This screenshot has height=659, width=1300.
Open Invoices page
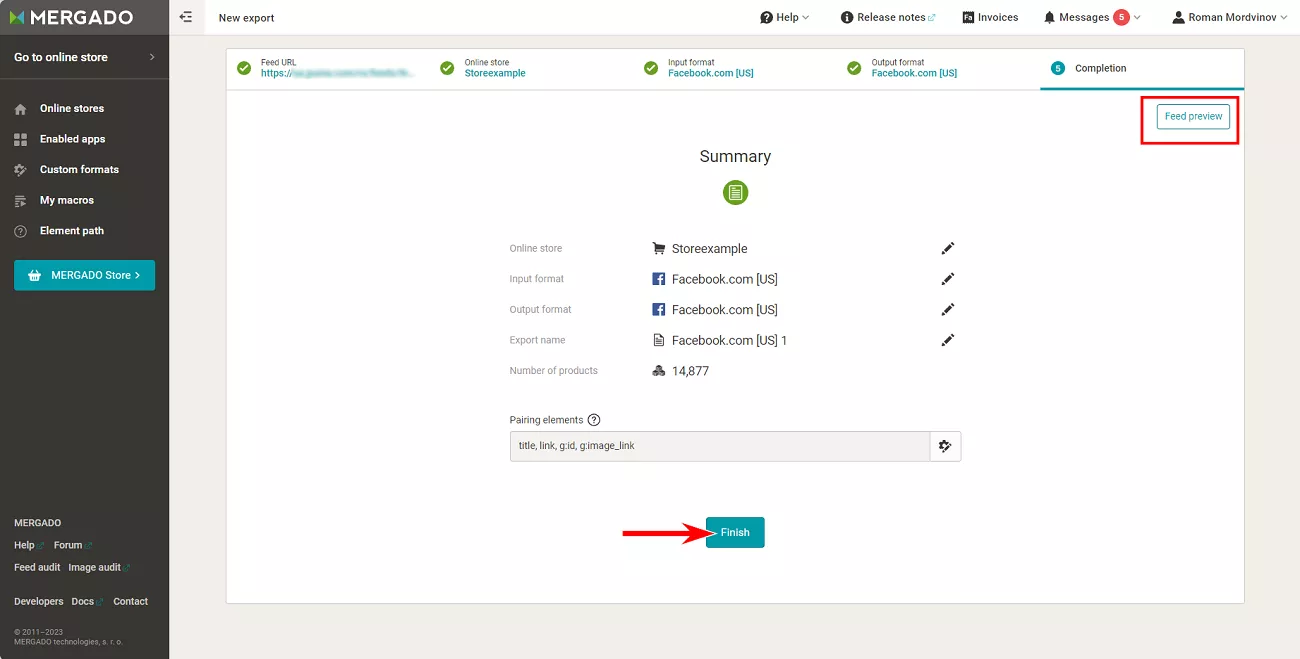[990, 17]
